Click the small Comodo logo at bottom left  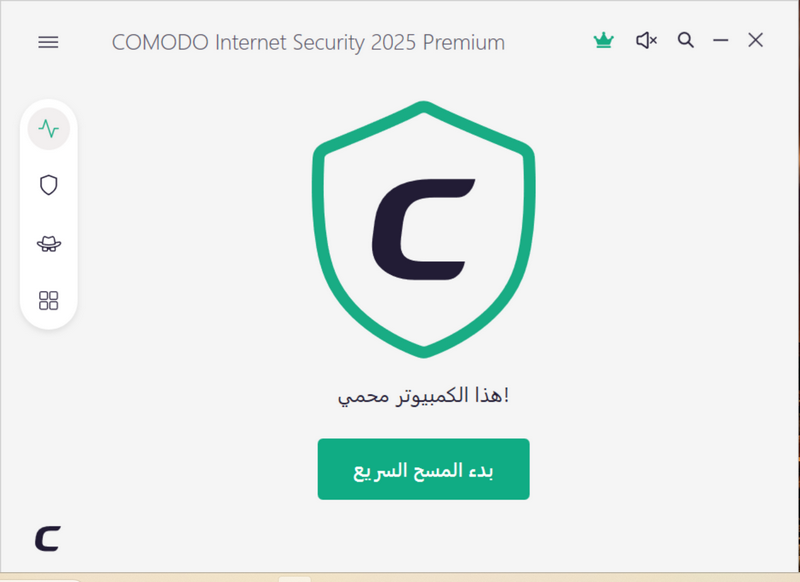pos(48,538)
